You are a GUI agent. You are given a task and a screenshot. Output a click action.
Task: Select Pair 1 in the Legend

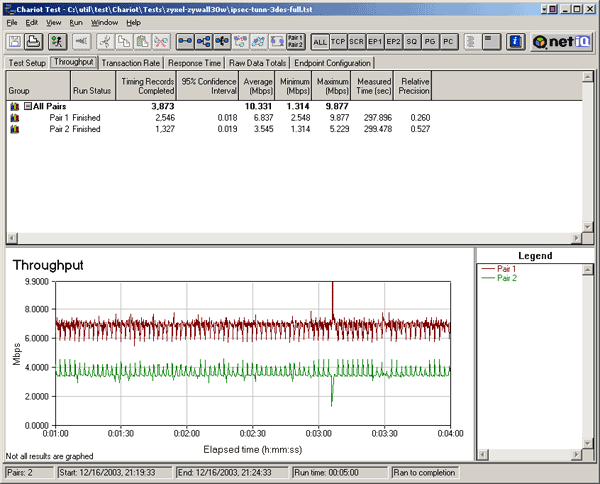[506, 268]
